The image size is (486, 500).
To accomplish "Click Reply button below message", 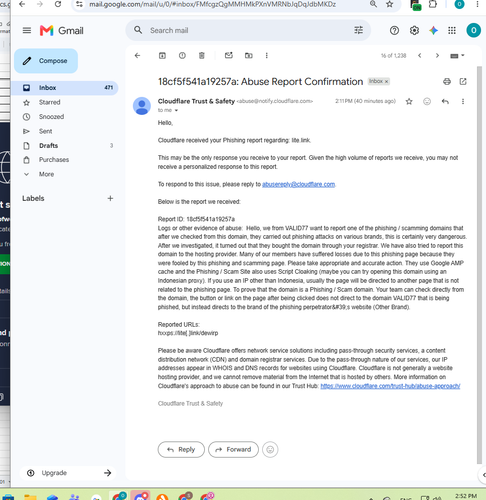I will 181,450.
